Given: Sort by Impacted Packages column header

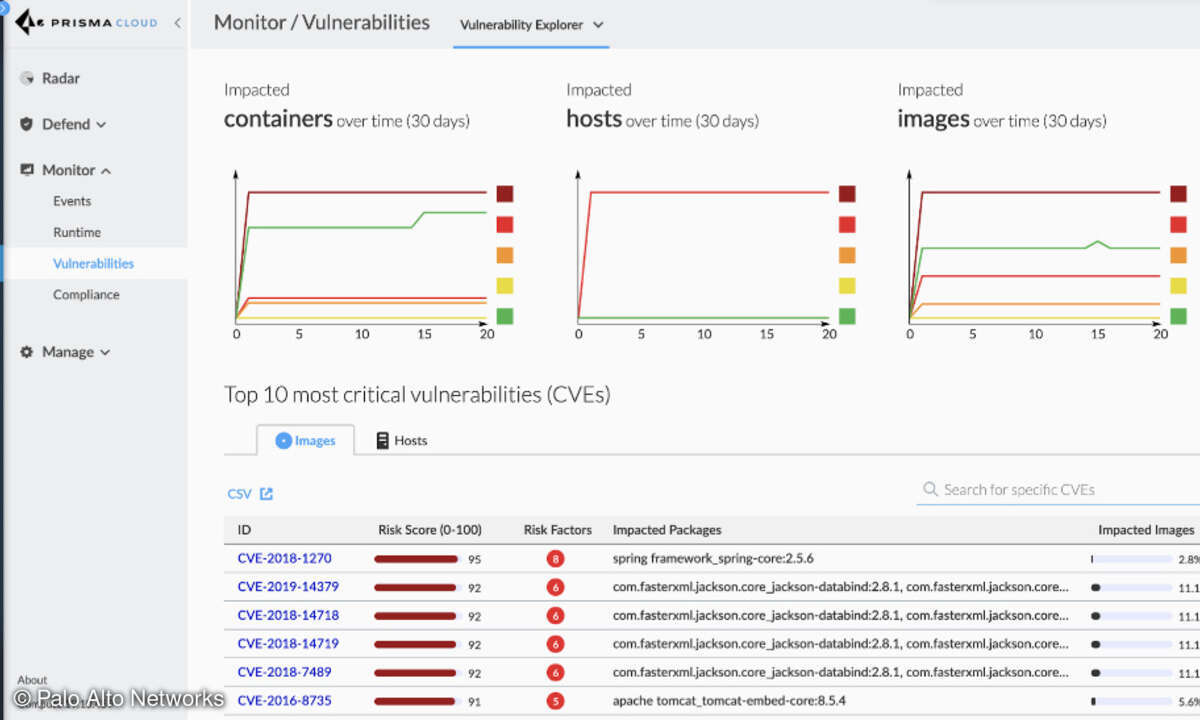Looking at the screenshot, I should tap(667, 530).
